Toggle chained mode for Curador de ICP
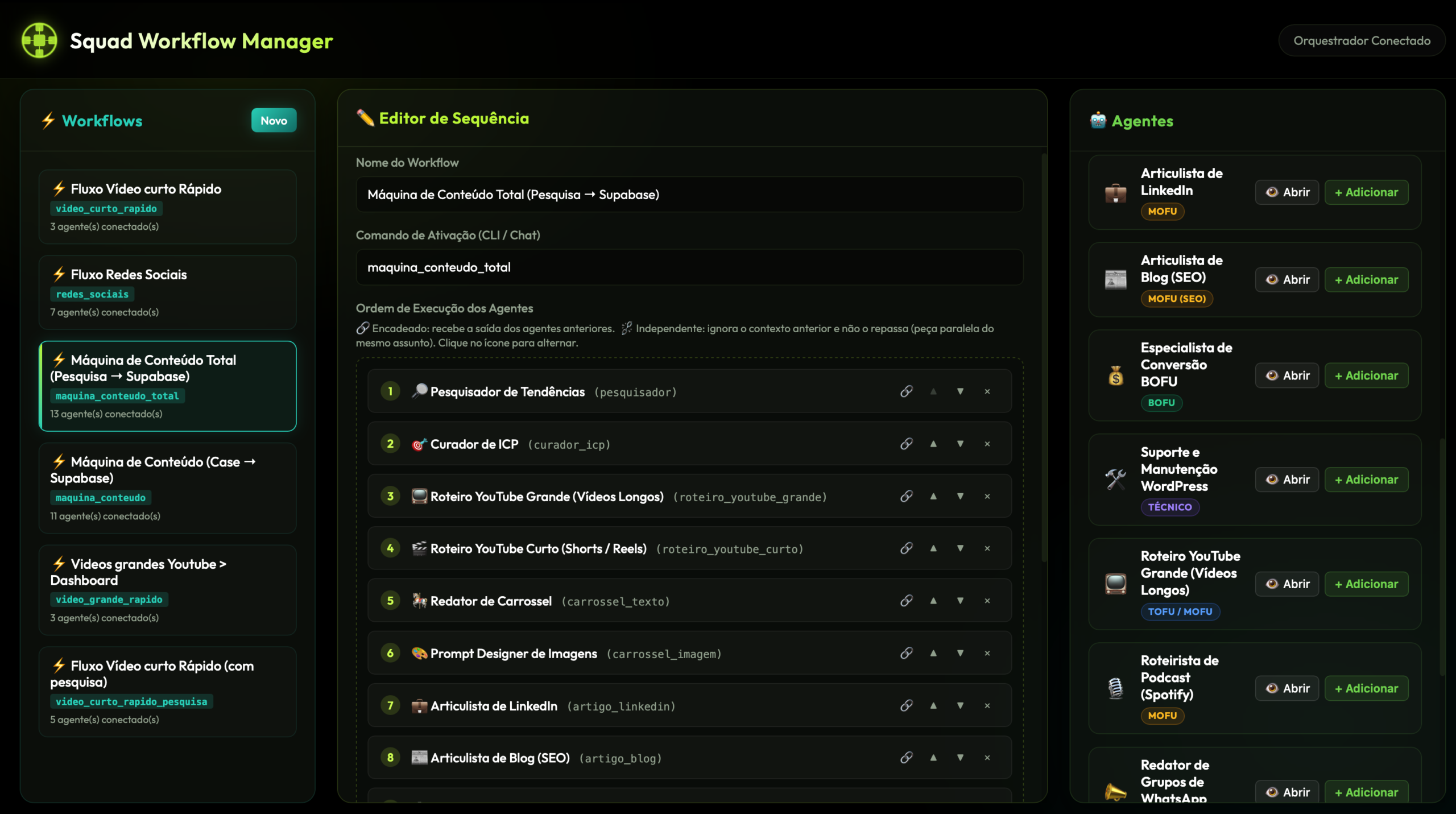The image size is (1456, 814). [x=907, y=444]
